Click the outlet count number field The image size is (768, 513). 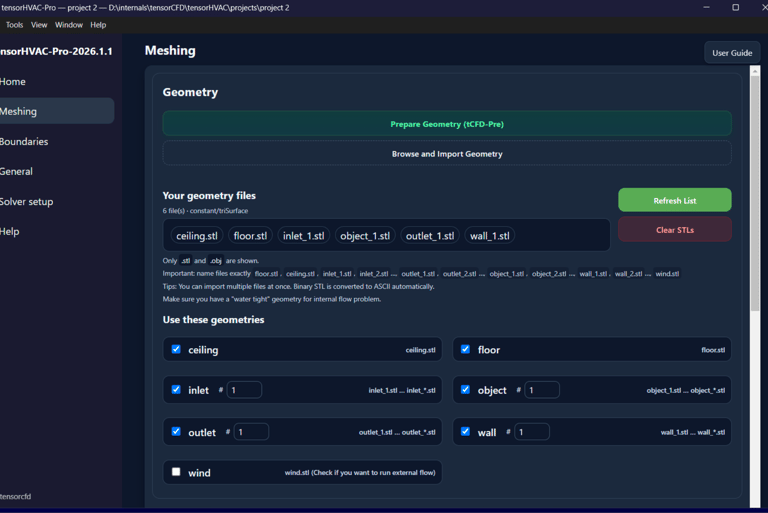252,432
